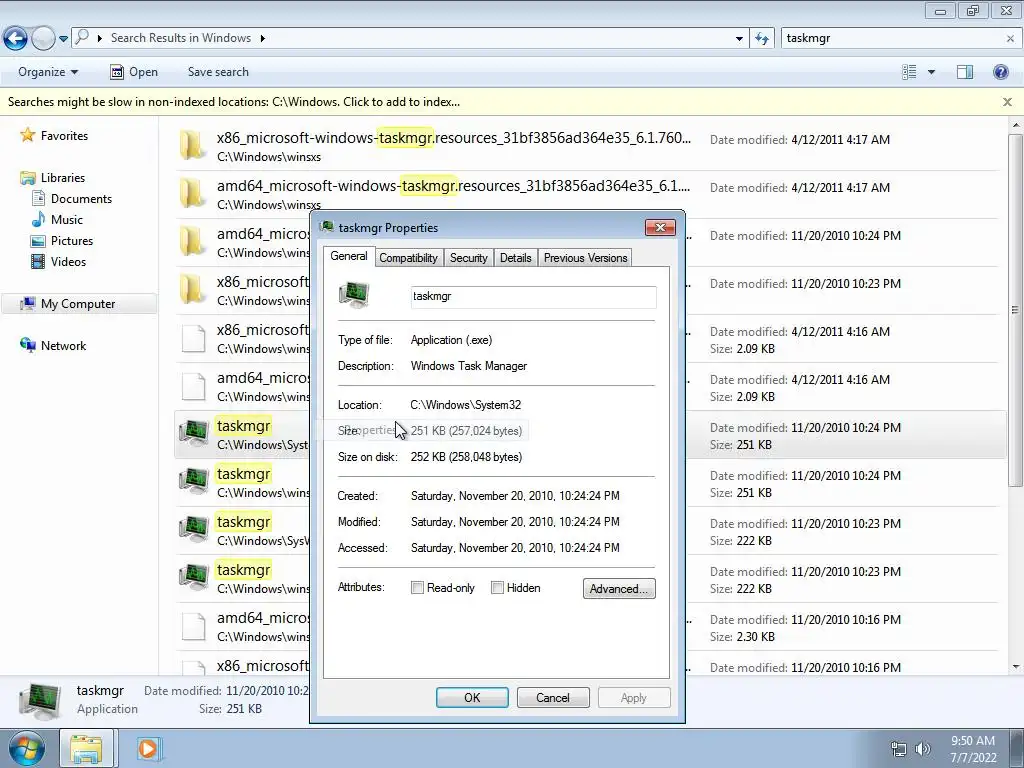
Task: Open Music library
Action: click(x=67, y=219)
